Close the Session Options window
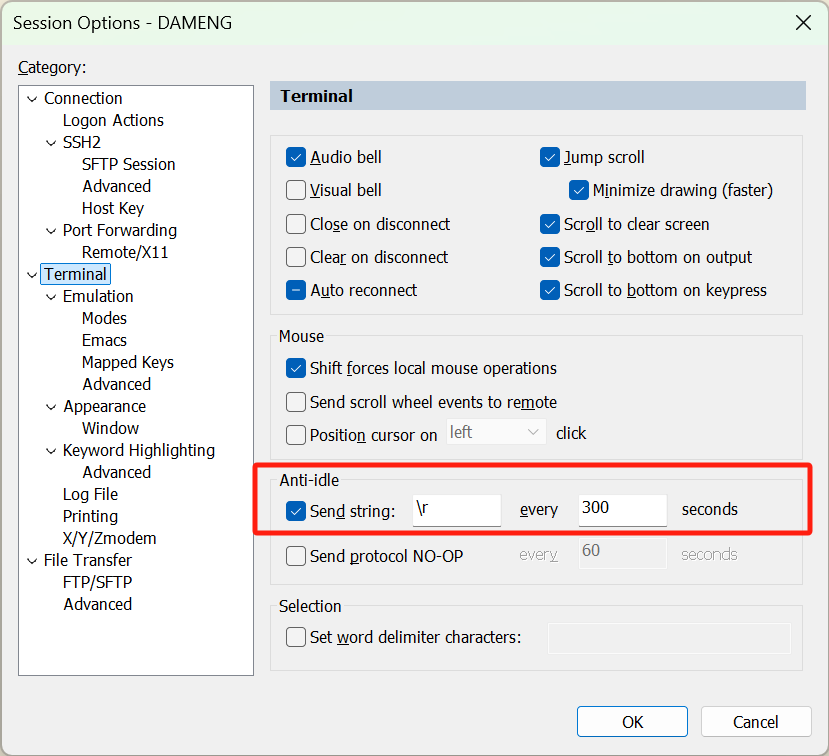The image size is (829, 756). tap(801, 22)
